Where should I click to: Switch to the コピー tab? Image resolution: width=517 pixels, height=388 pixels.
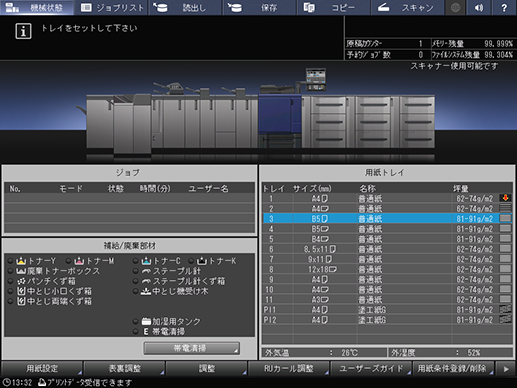(334, 8)
